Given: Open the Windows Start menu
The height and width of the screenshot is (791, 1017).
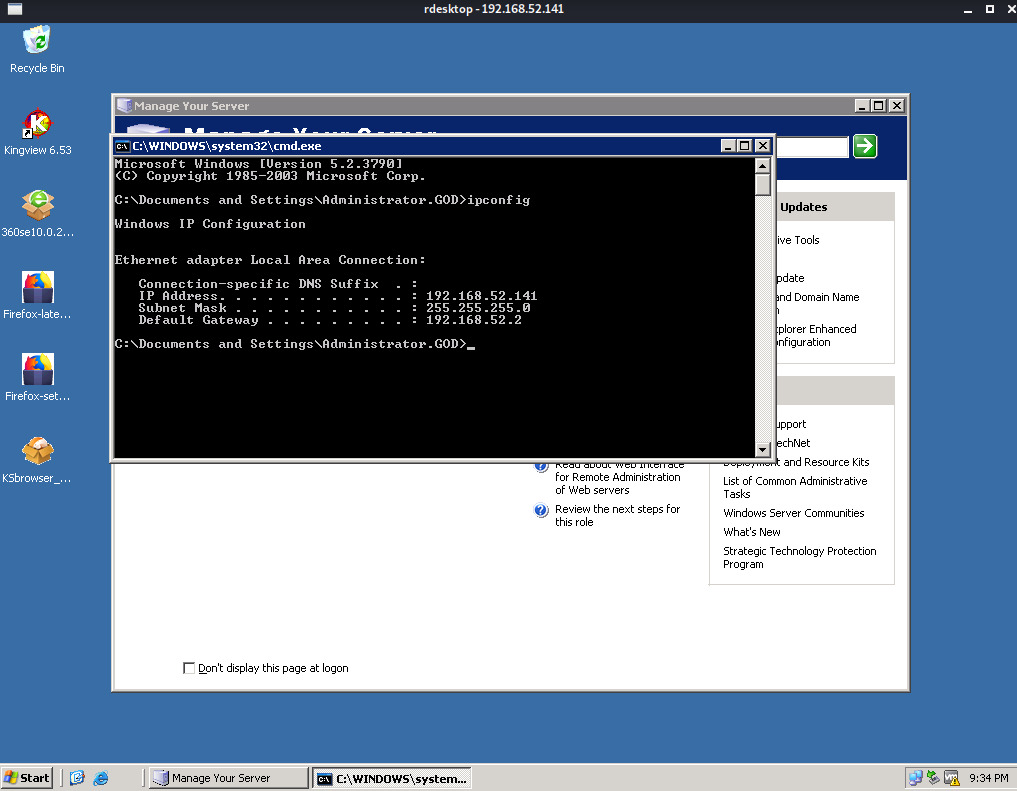Looking at the screenshot, I should click(28, 778).
